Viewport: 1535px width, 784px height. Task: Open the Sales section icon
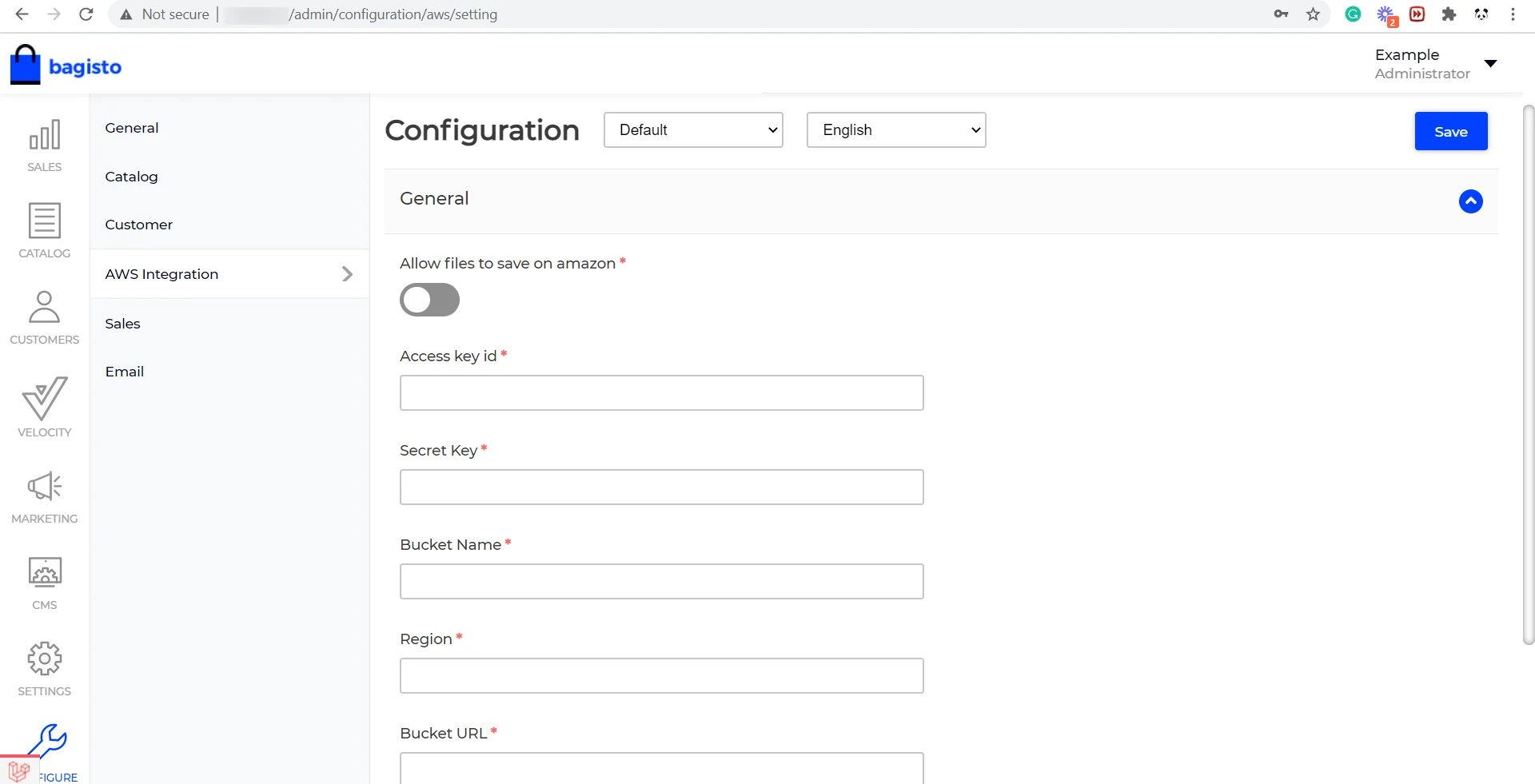point(45,135)
